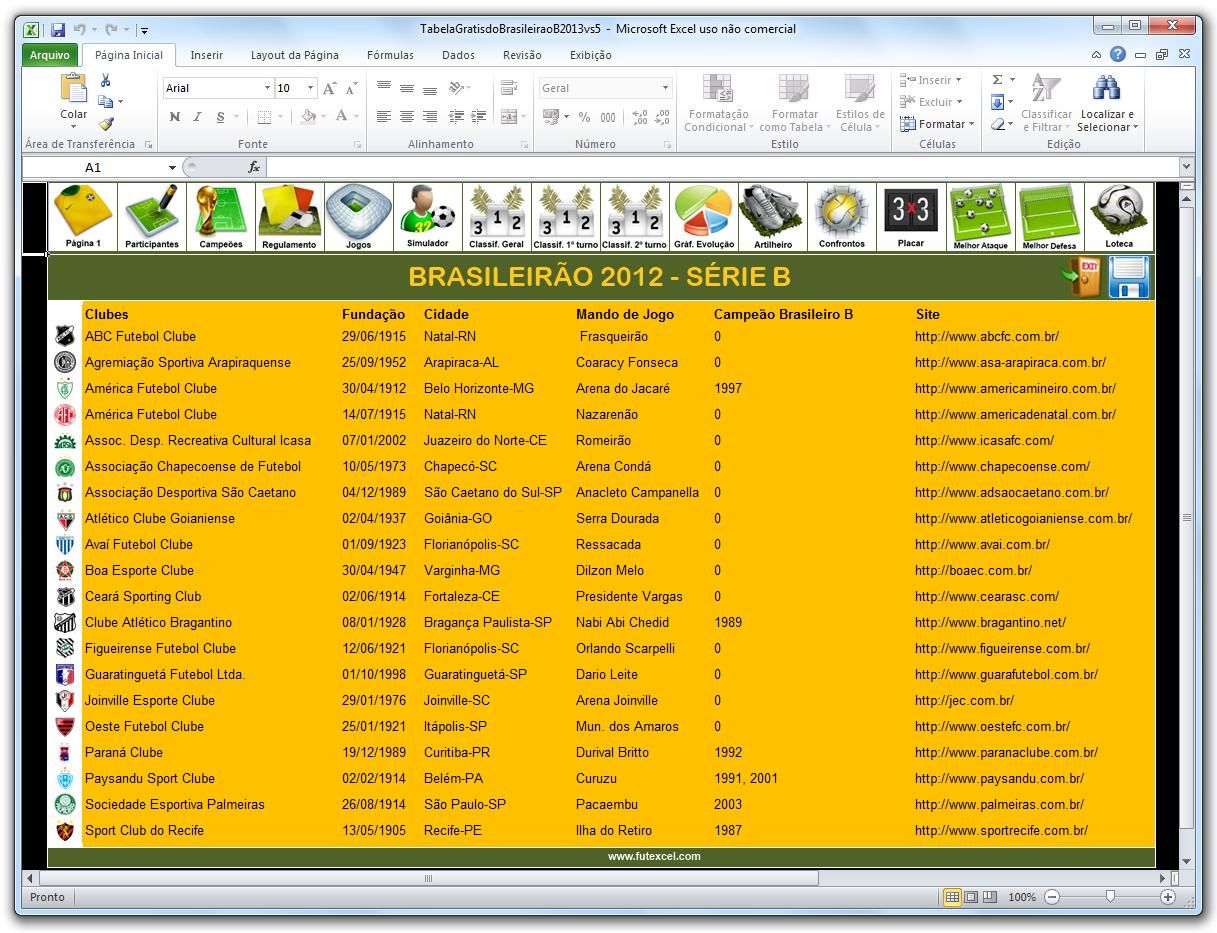Image resolution: width=1217 pixels, height=933 pixels.
Task: Click the vertical scrollbar down arrow
Action: [1186, 861]
